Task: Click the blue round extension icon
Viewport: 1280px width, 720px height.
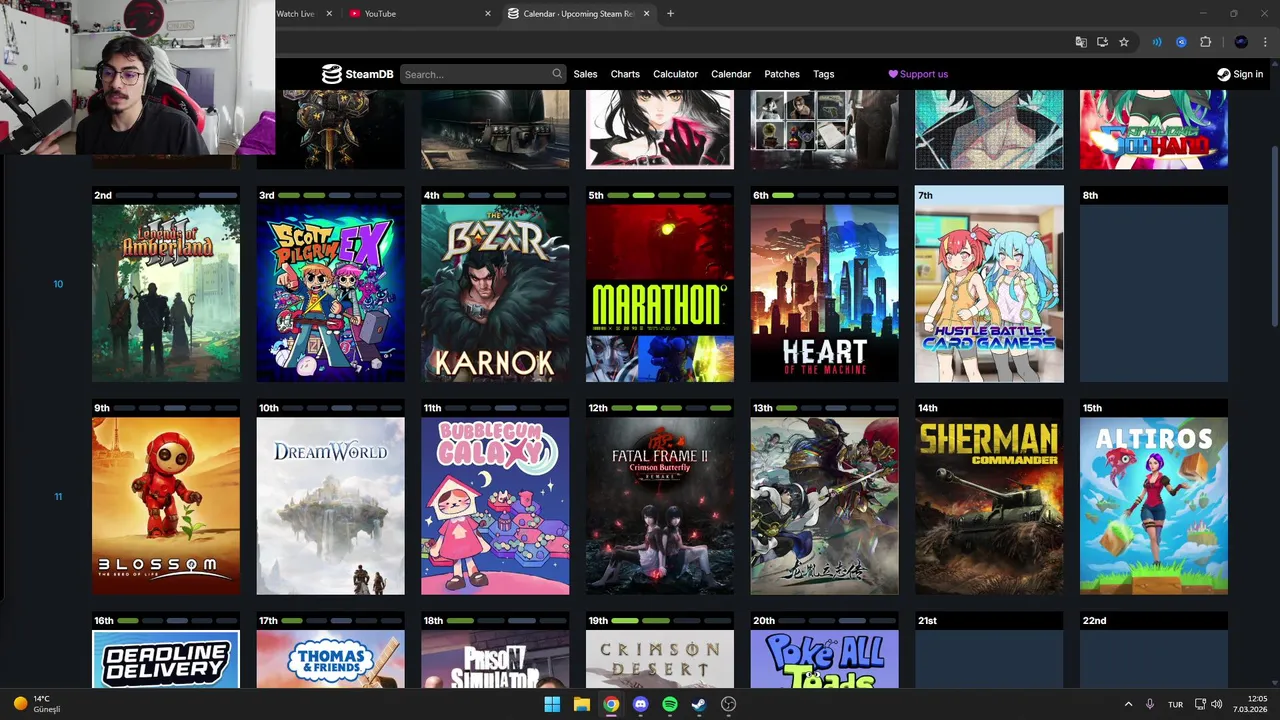Action: pos(1181,42)
